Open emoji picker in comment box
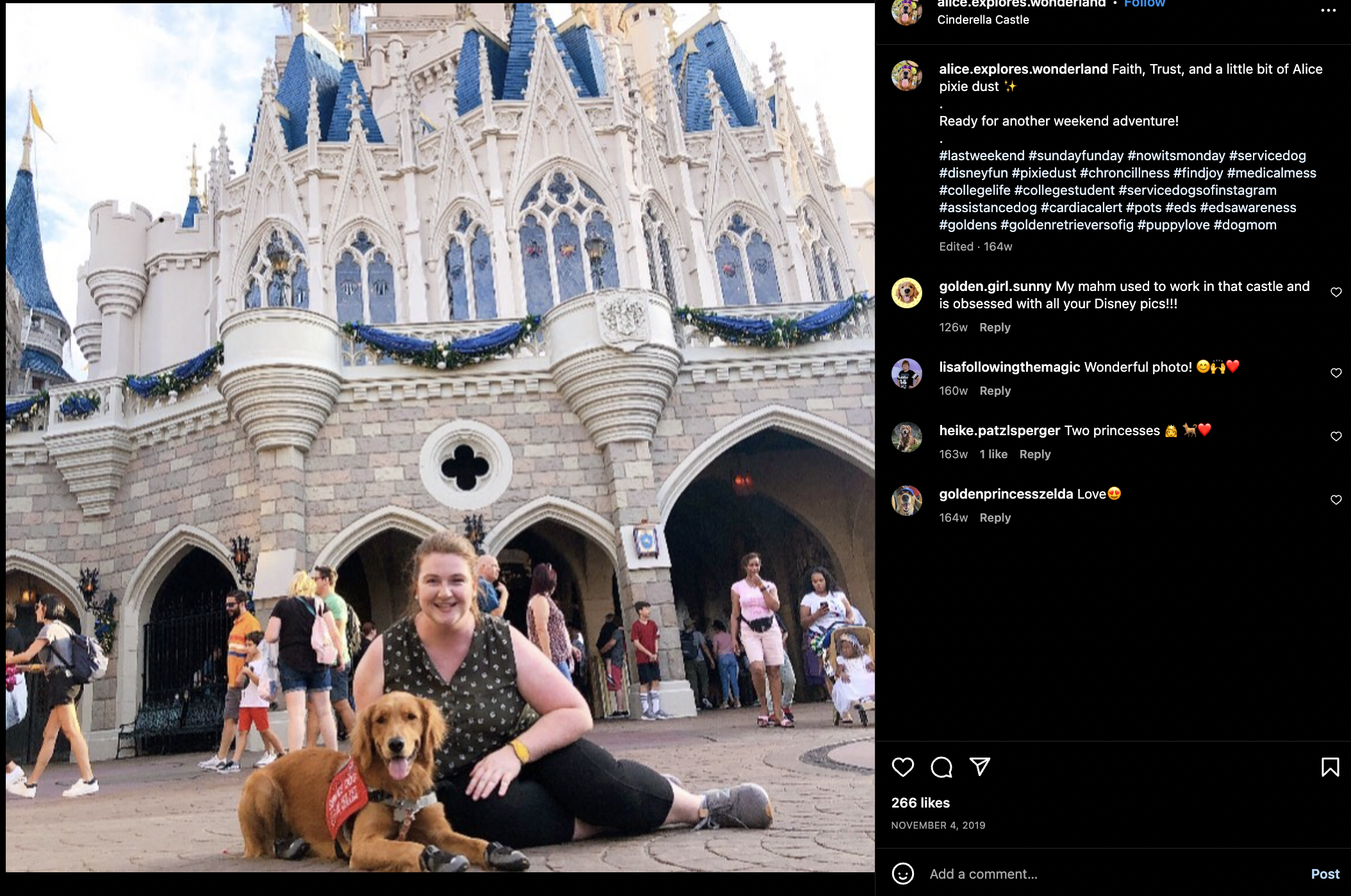Viewport: 1351px width, 896px height. tap(902, 873)
